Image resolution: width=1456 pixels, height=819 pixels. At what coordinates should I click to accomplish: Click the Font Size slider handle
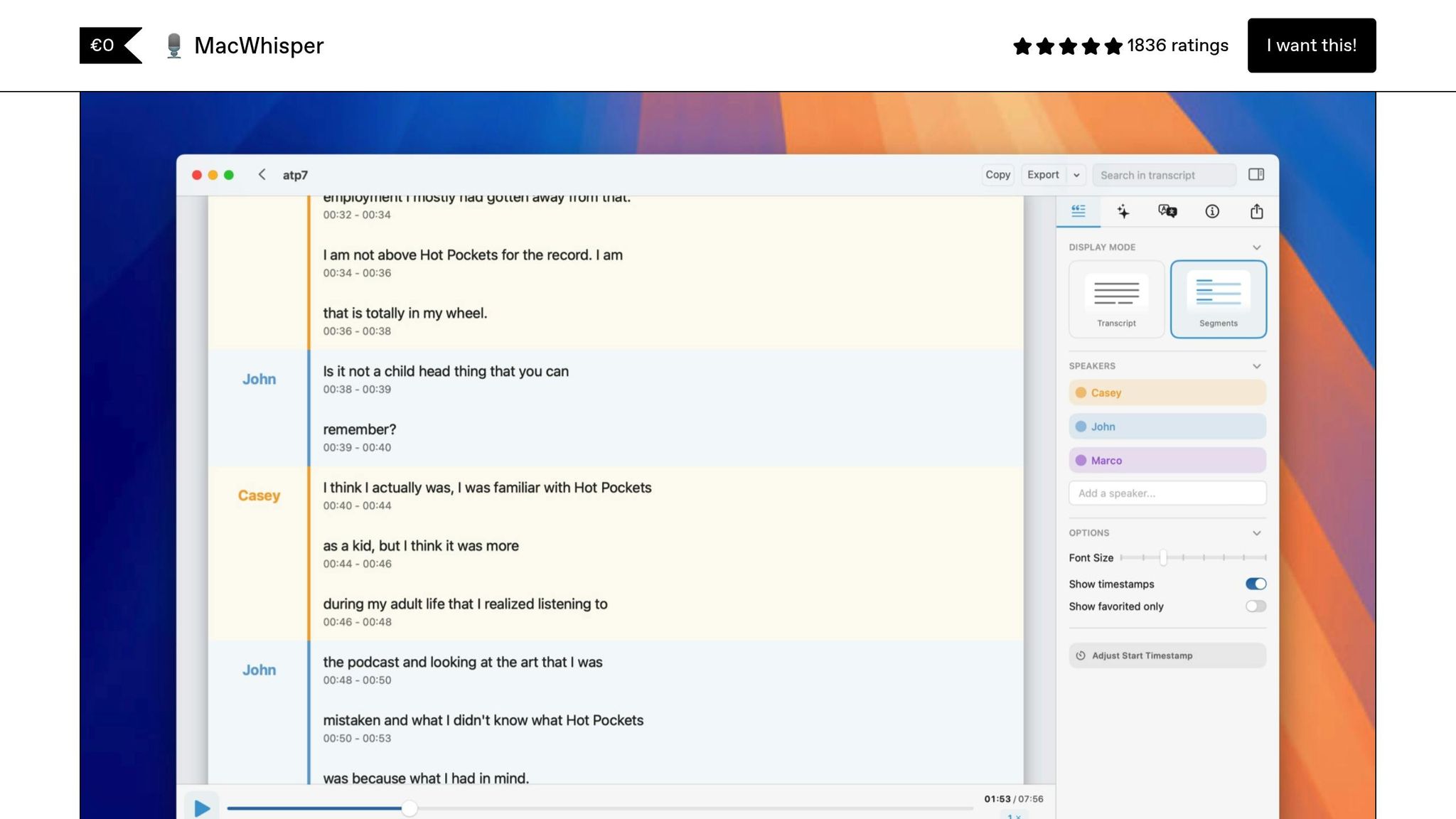coord(1163,558)
